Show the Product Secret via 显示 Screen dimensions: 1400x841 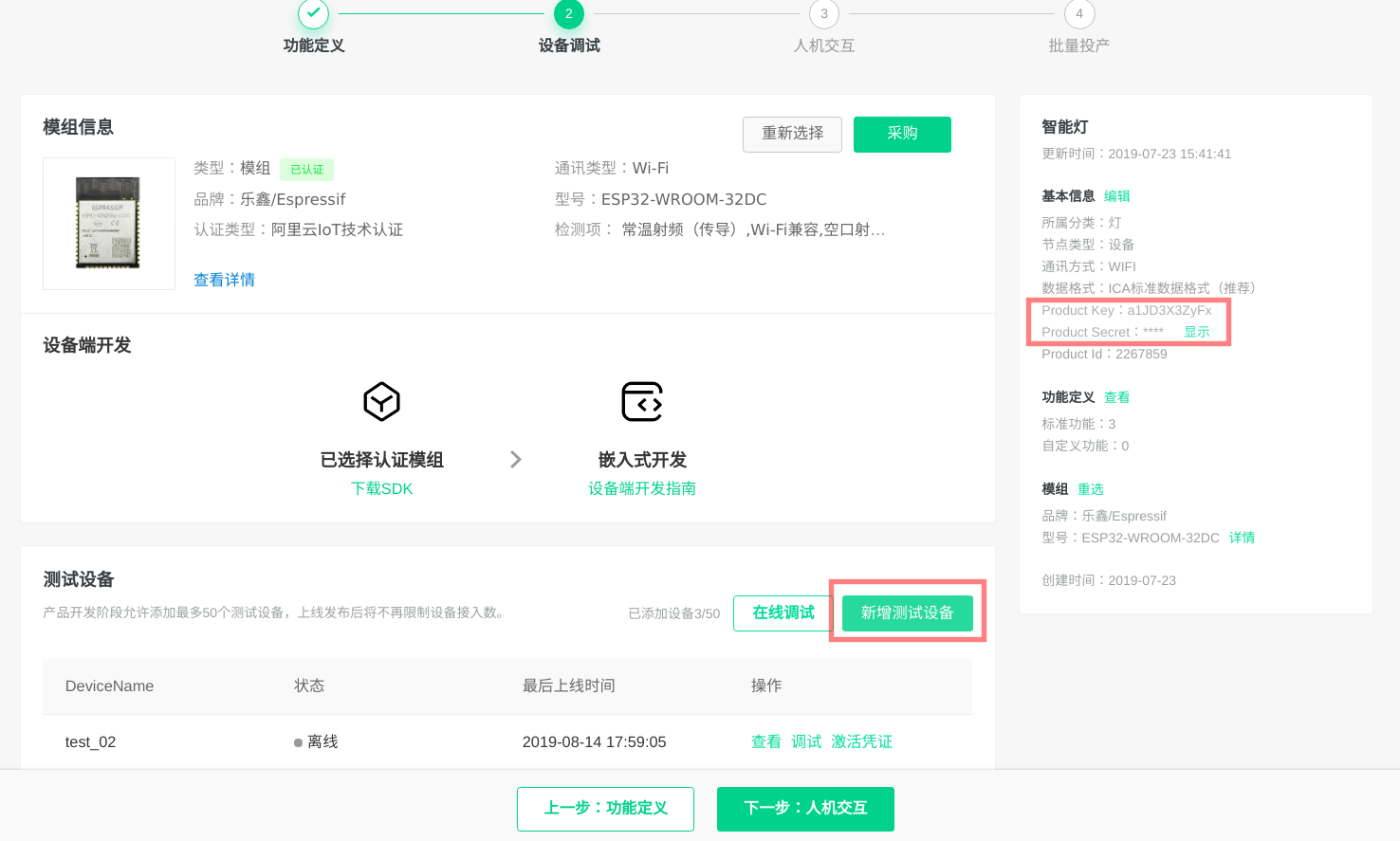1196,332
